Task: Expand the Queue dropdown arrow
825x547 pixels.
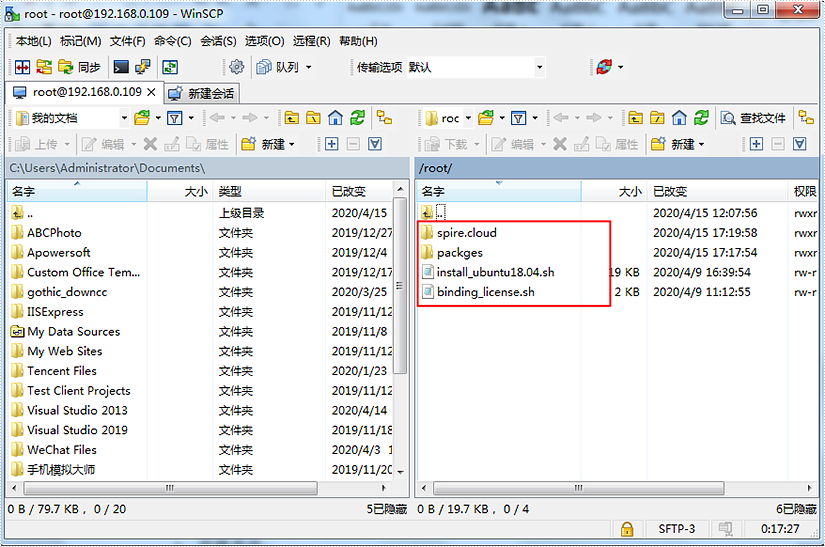Action: point(309,67)
